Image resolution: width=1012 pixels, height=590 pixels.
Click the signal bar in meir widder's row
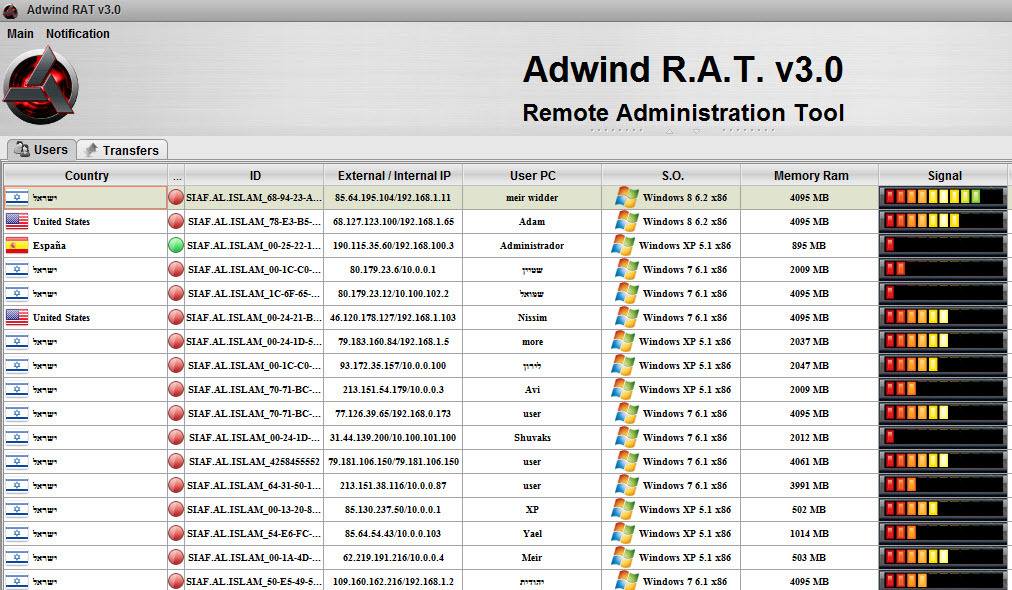(x=943, y=198)
